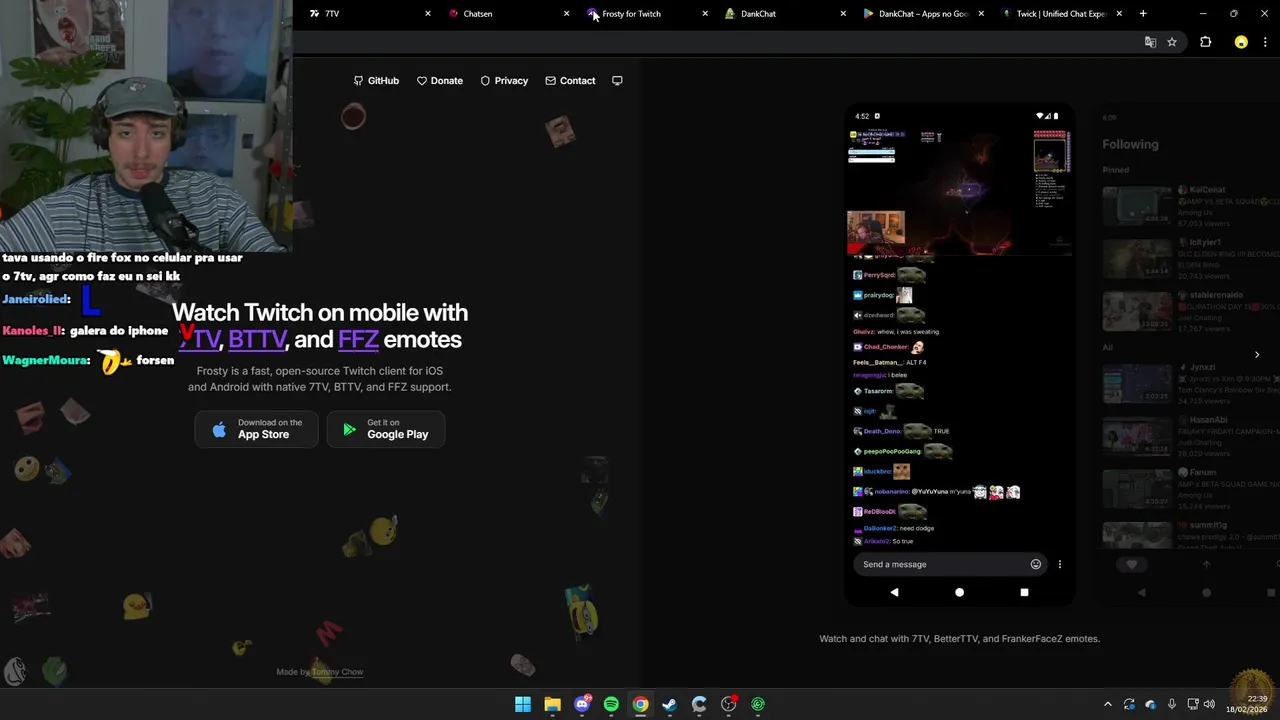This screenshot has height=720, width=1280.
Task: Open phone chat three-dot options menu
Action: (1060, 564)
